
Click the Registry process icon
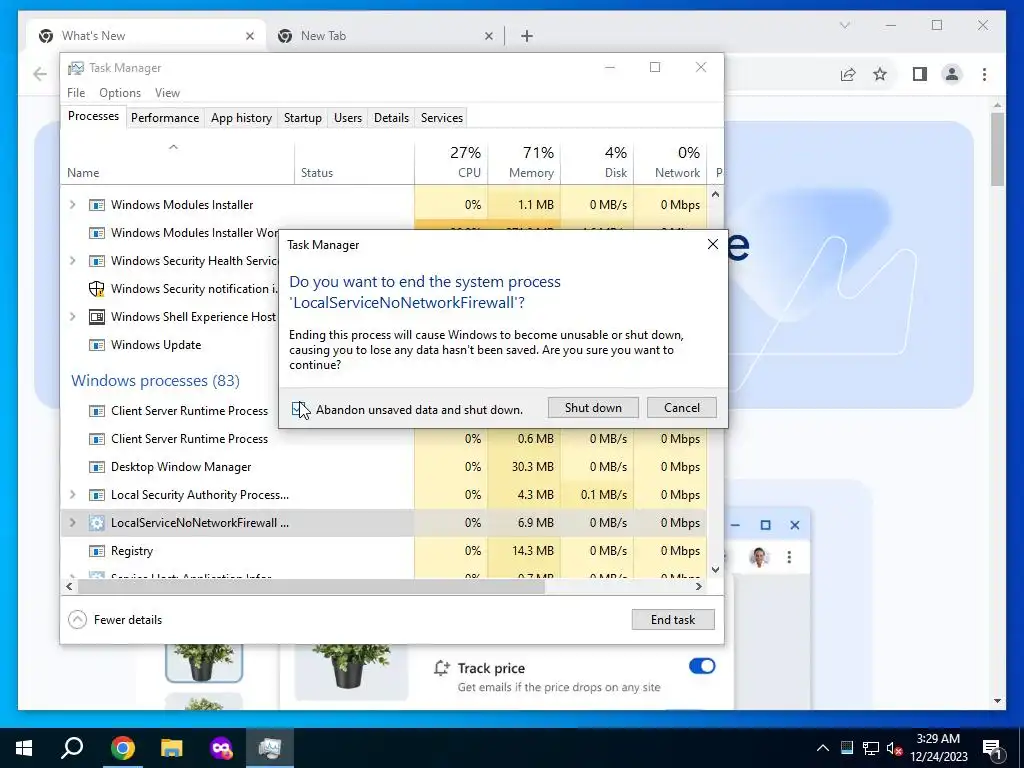click(97, 551)
